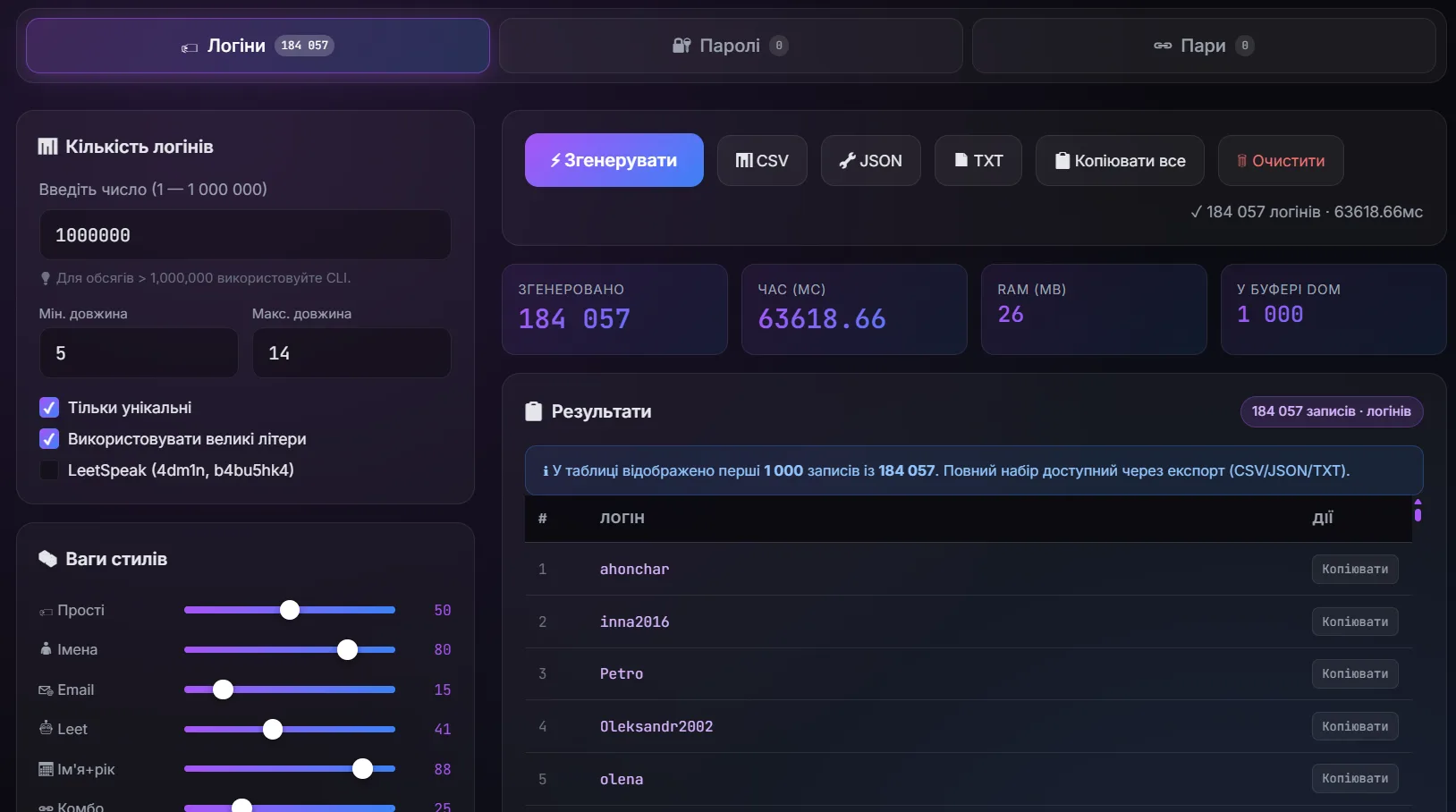Click the 184 057 записів badge

coord(1331,411)
